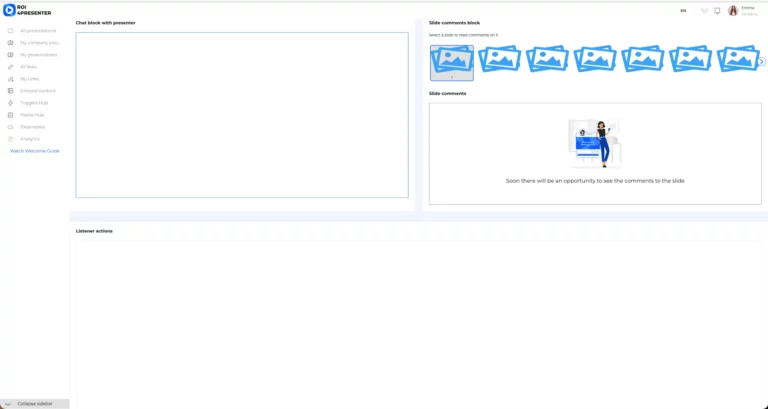Click the All presentations sidebar icon

[x=10, y=31]
